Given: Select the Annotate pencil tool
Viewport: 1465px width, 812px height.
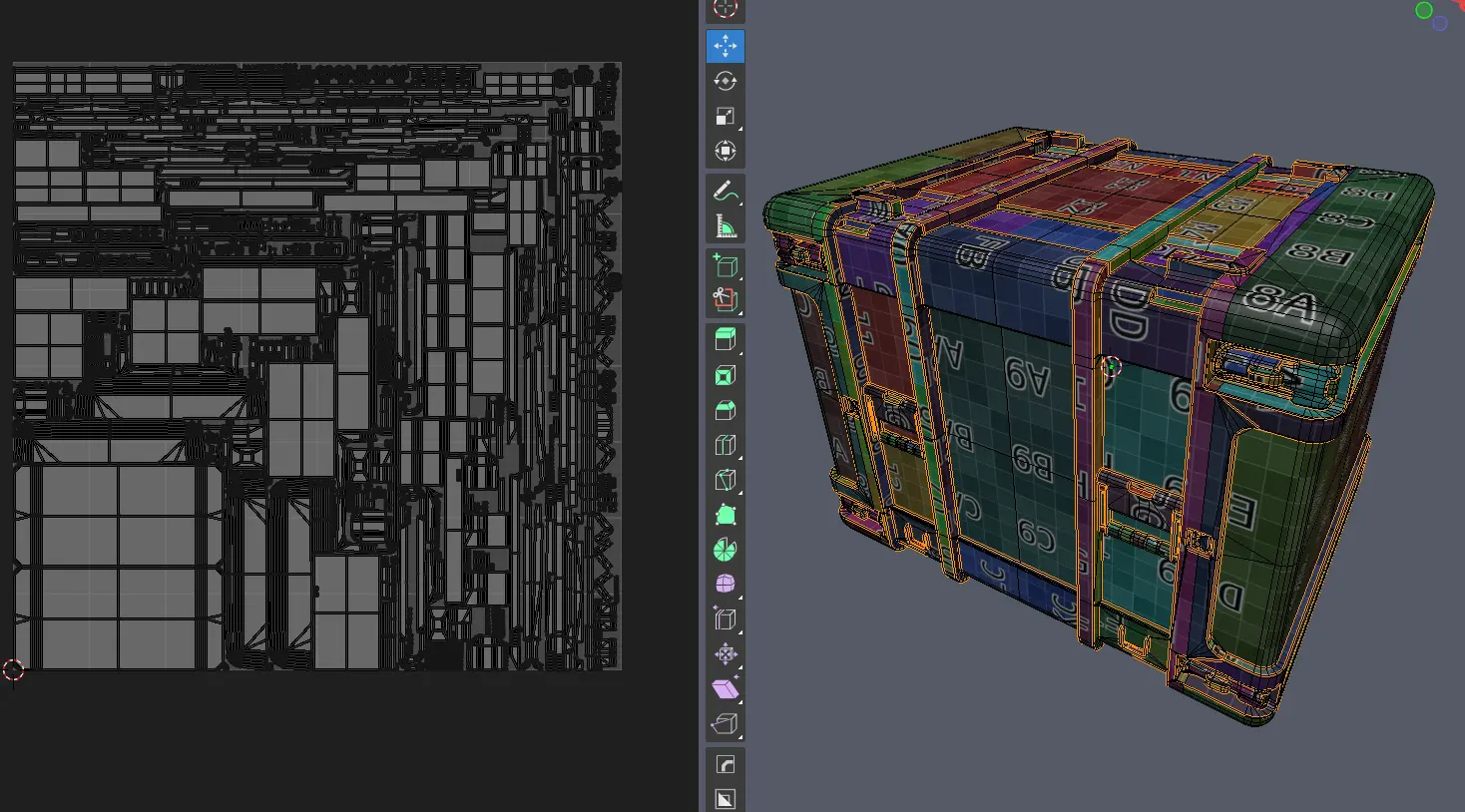Looking at the screenshot, I should pos(726,192).
